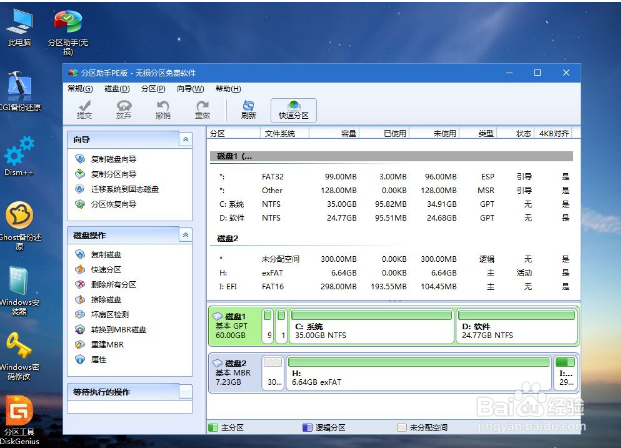The width and height of the screenshot is (621, 448).
Task: Collapse the 磁盘操作 panel with its chevron
Action: coord(186,235)
